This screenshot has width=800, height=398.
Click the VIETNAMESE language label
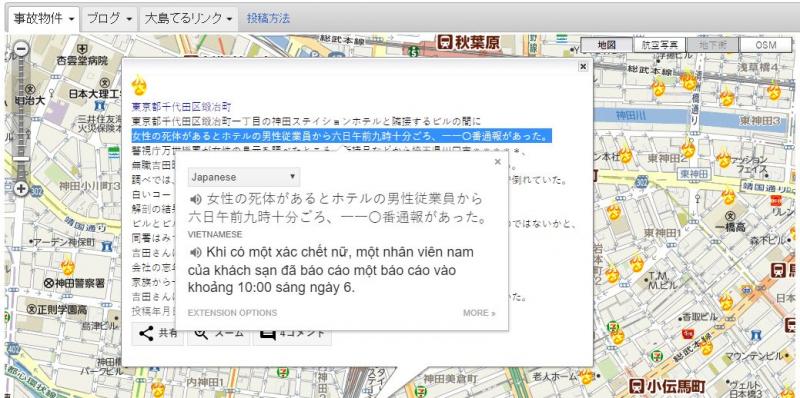pos(215,234)
